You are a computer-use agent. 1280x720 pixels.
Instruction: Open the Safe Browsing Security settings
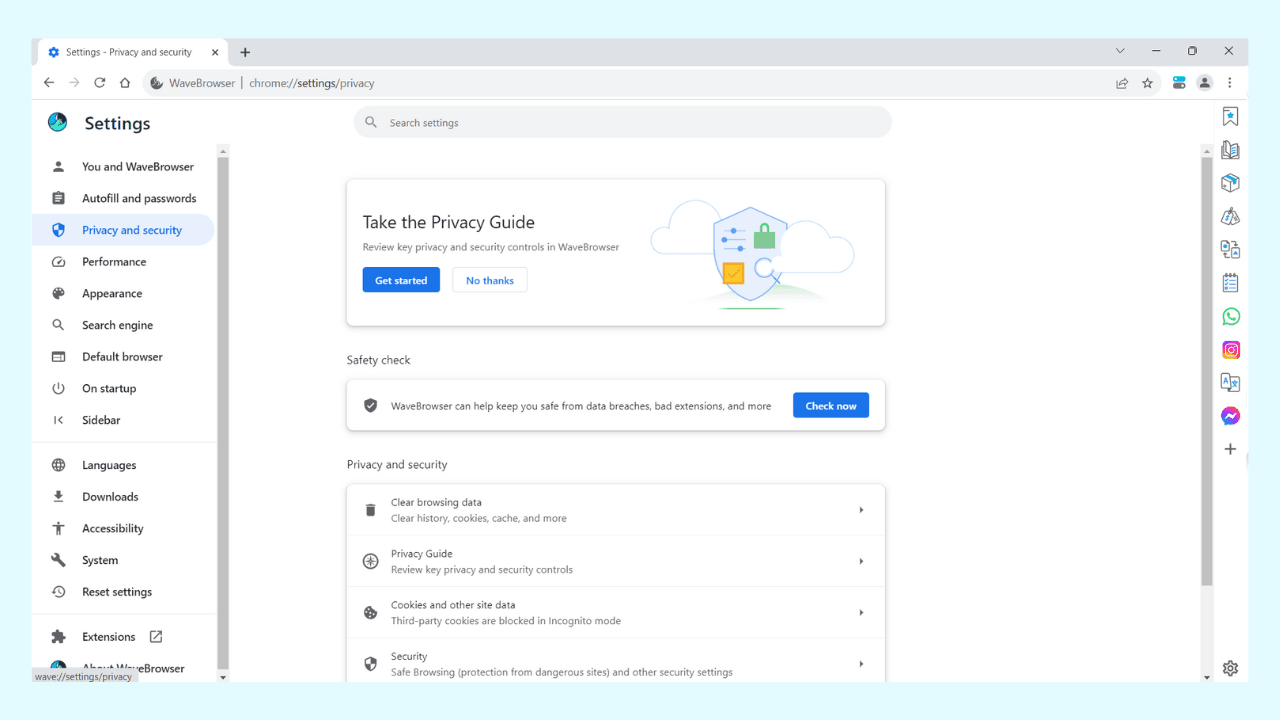click(x=615, y=661)
